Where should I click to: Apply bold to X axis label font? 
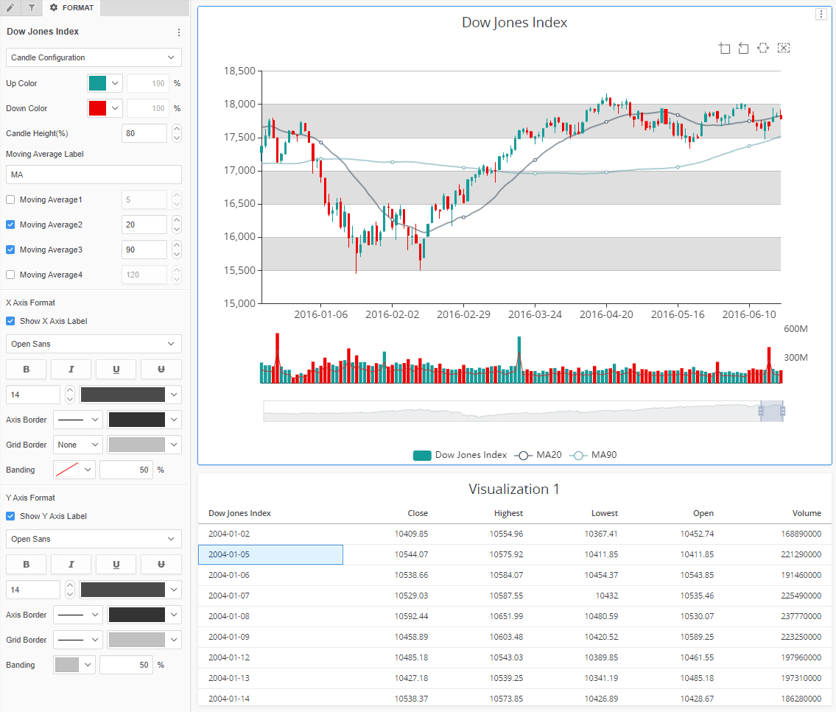[x=26, y=369]
